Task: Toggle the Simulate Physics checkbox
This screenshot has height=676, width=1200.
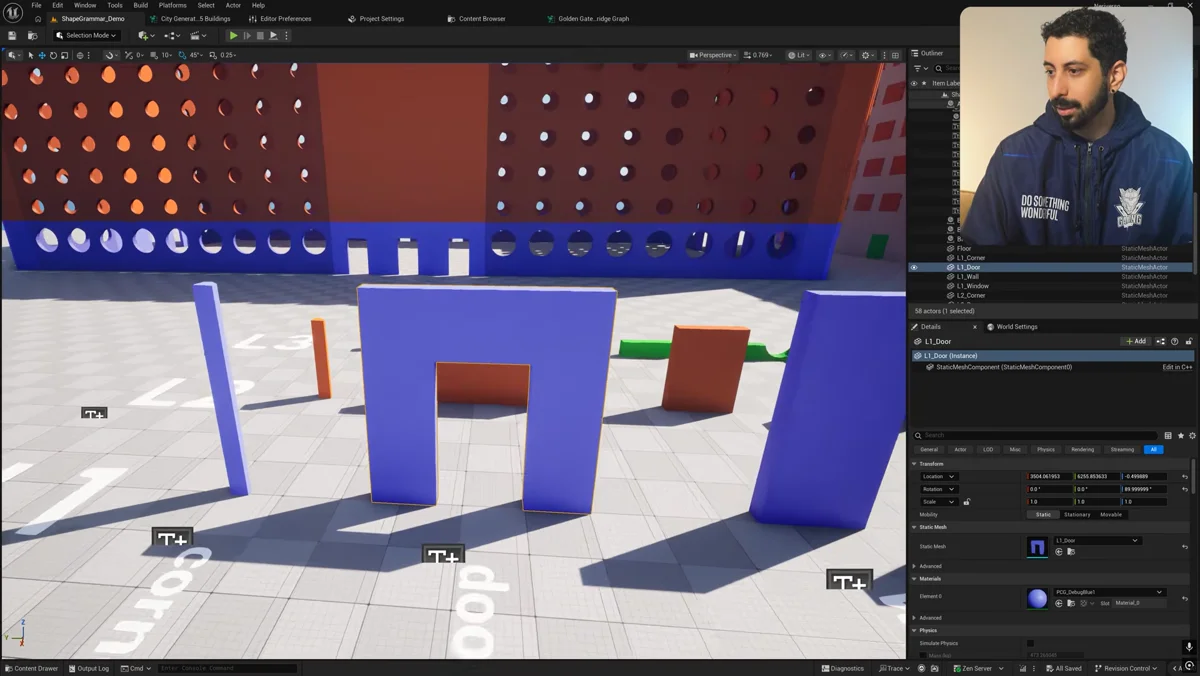Action: tap(1030, 643)
